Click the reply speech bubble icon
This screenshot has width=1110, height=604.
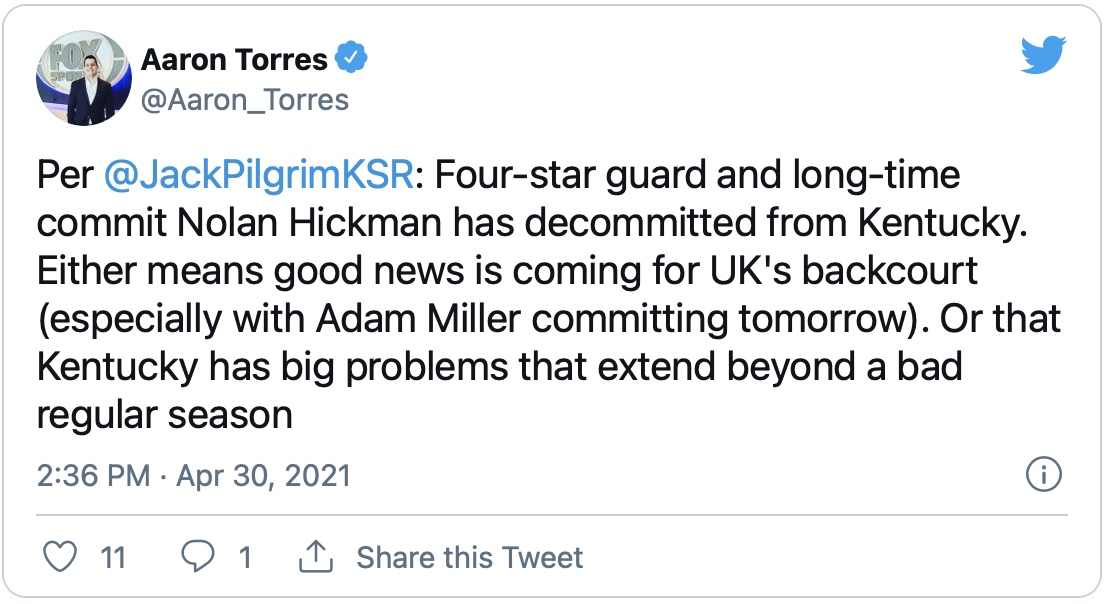tap(196, 557)
